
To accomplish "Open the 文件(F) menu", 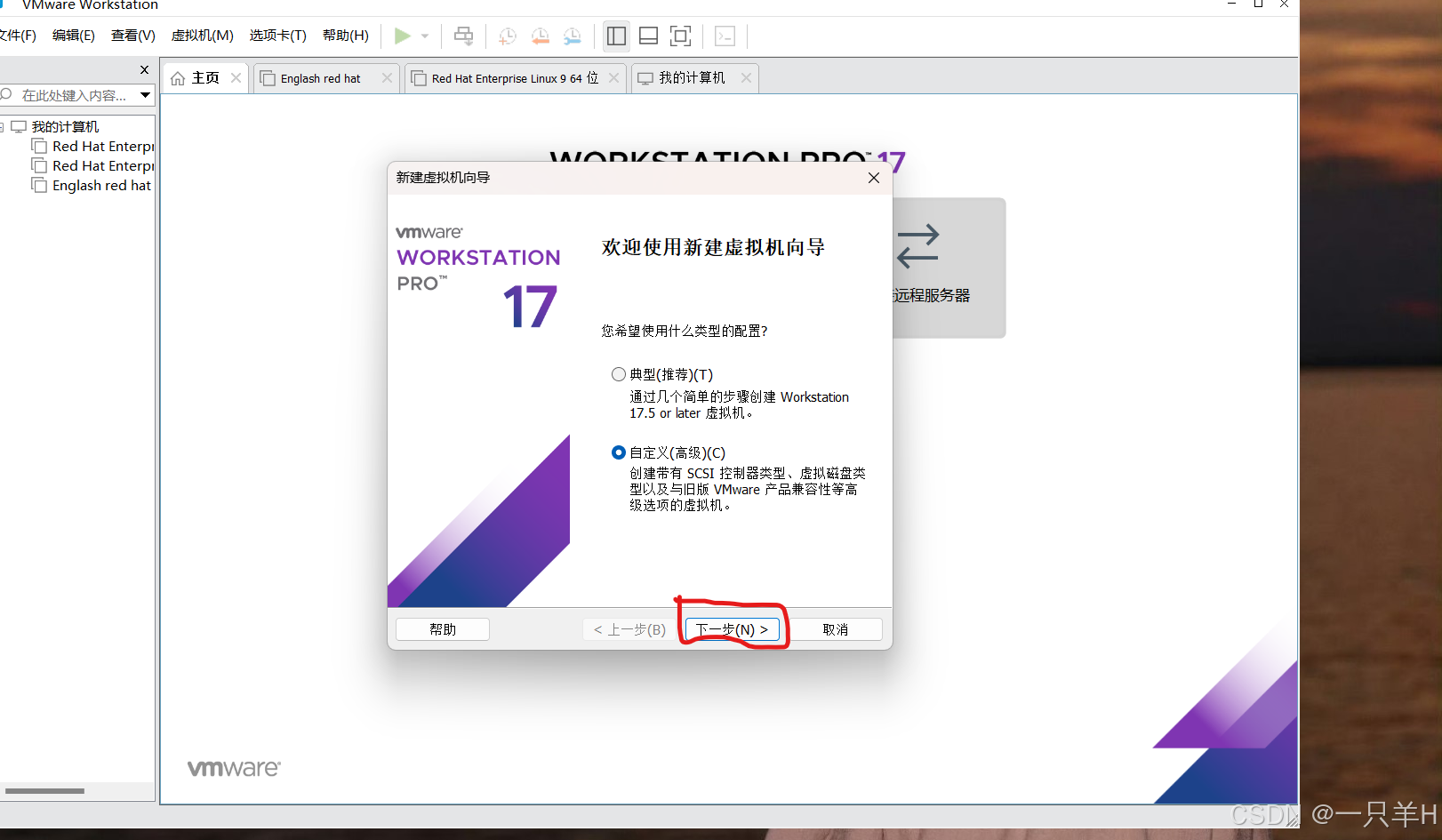I will point(18,36).
